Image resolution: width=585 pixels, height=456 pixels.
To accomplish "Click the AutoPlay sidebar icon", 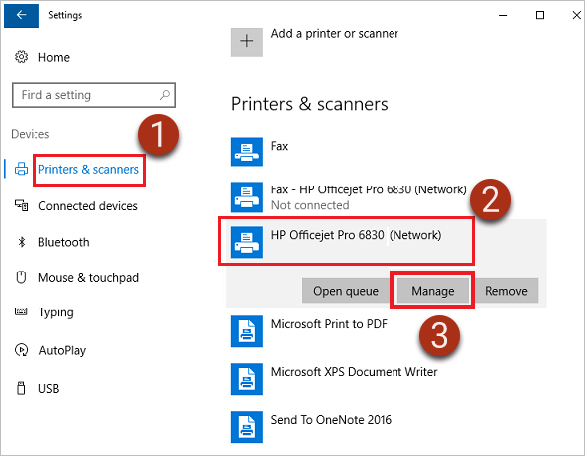I will (21, 350).
